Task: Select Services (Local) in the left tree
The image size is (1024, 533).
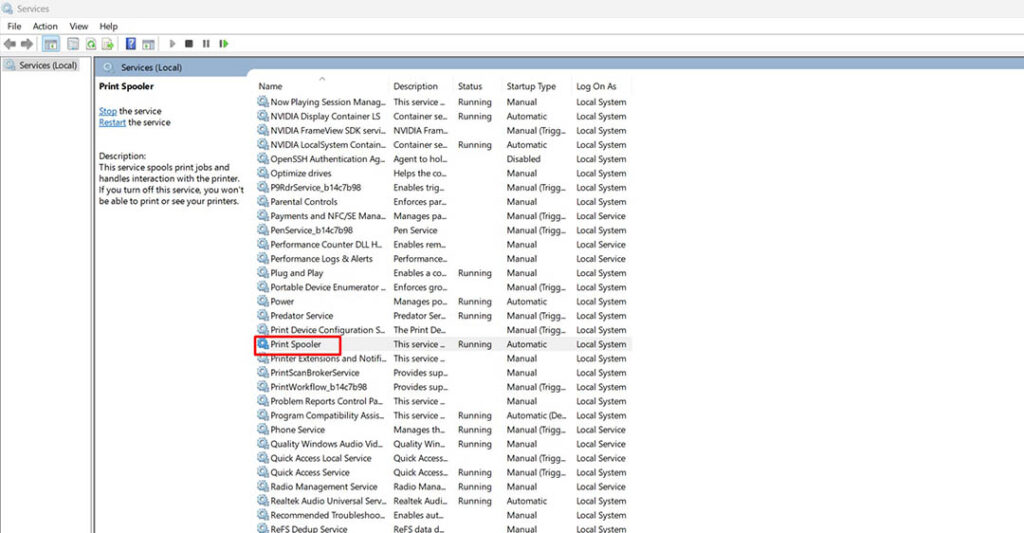Action: (48, 65)
